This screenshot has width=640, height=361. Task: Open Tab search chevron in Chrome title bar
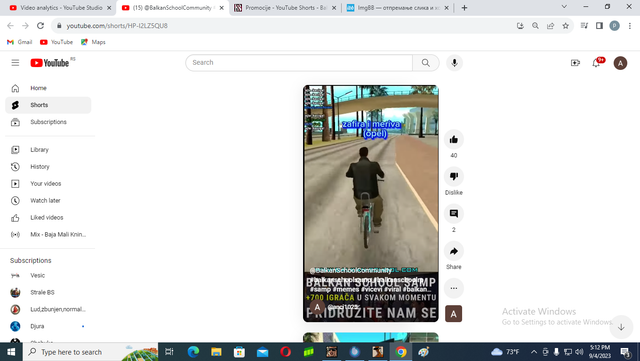click(x=564, y=7)
